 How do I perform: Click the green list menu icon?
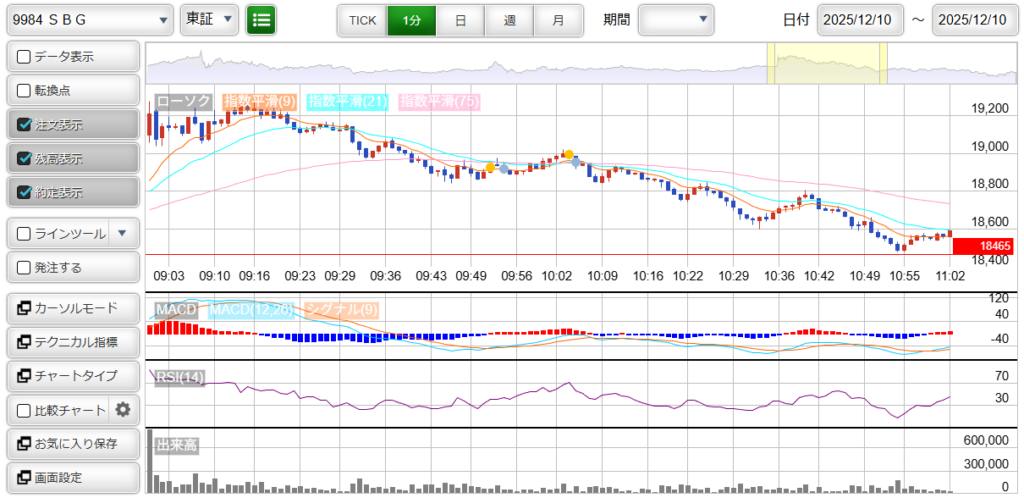(261, 19)
